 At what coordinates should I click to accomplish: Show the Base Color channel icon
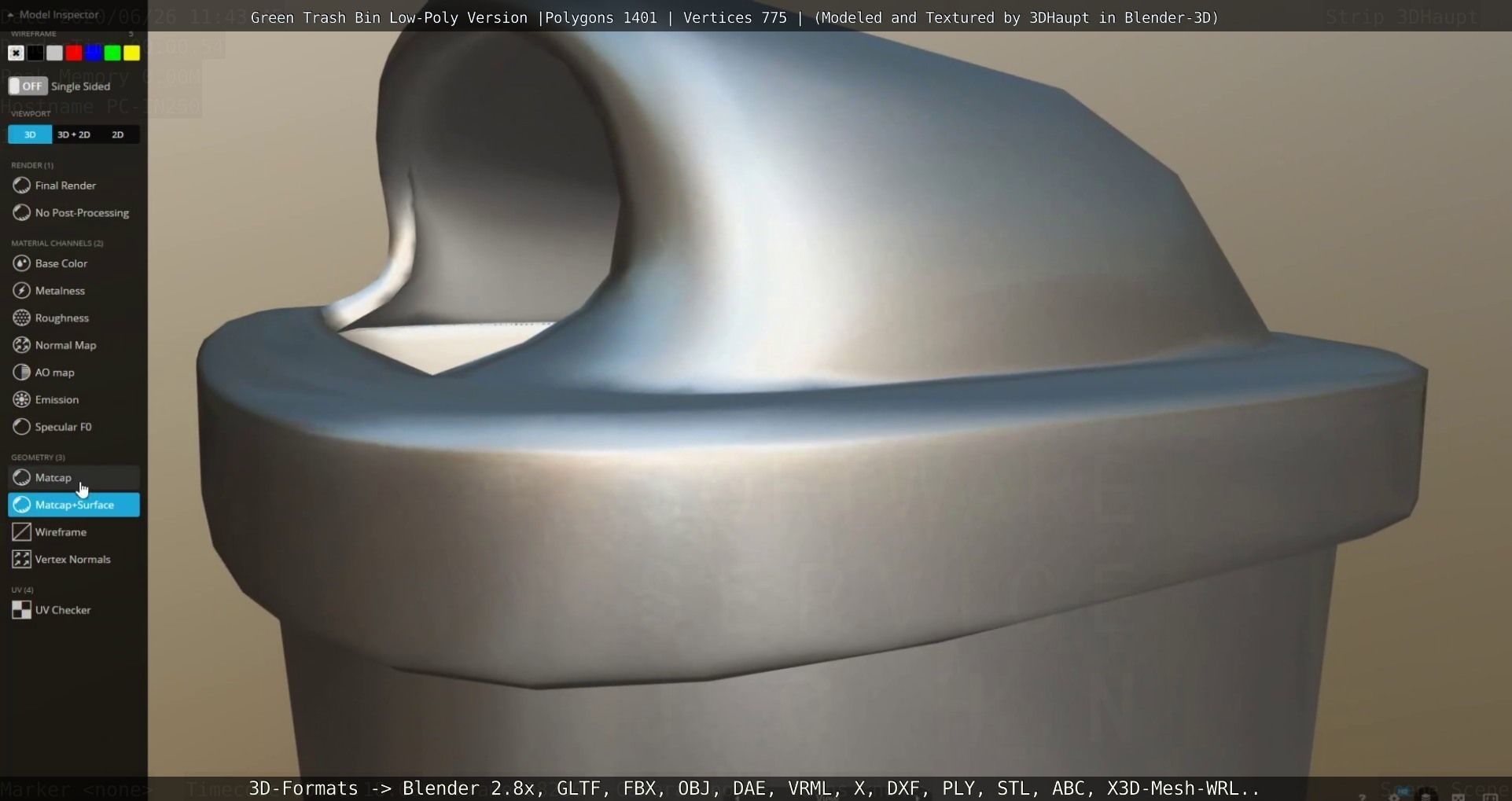pyautogui.click(x=22, y=263)
